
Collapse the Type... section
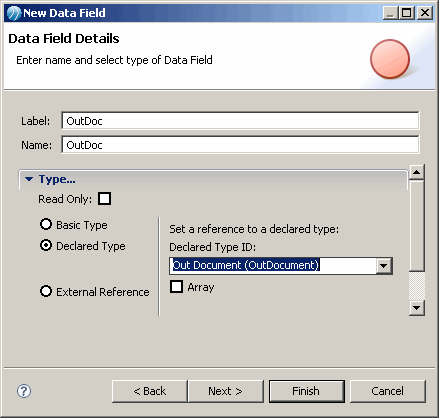pyautogui.click(x=29, y=179)
